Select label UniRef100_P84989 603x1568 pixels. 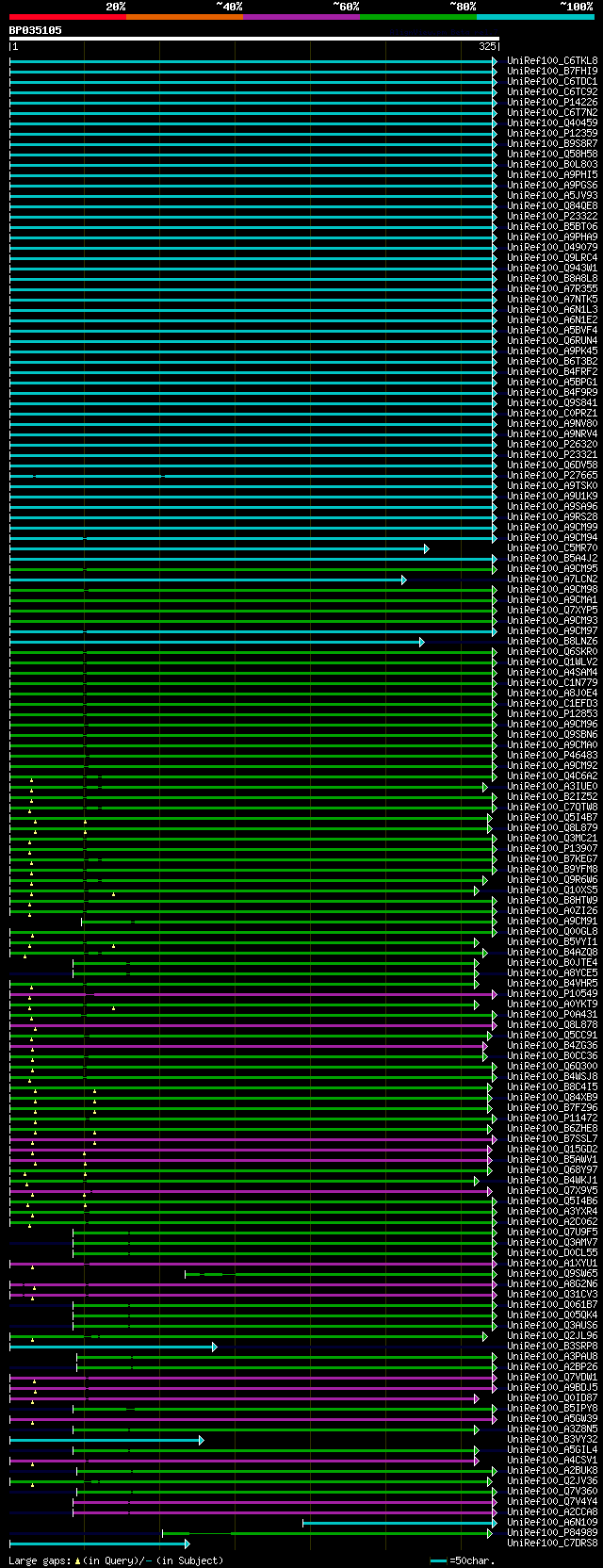552,1532
